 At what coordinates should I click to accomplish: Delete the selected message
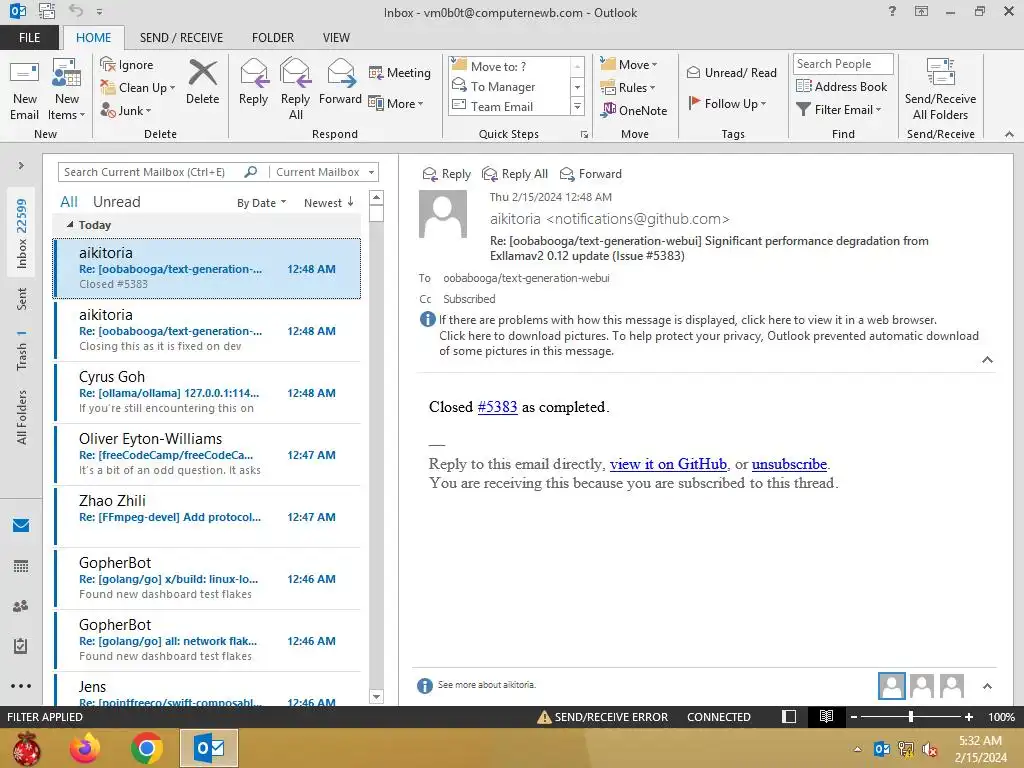(x=202, y=83)
